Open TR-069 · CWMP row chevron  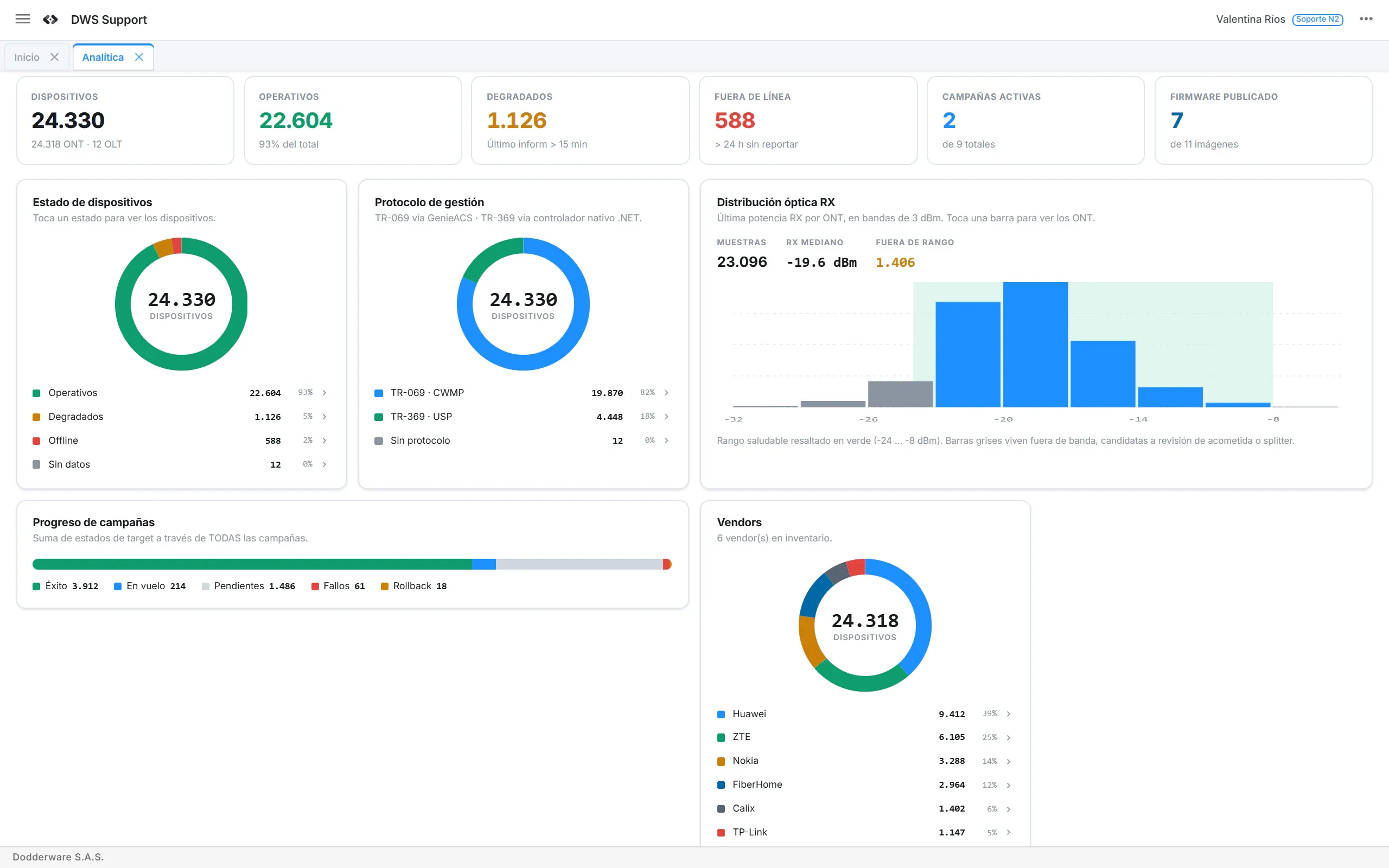[666, 393]
